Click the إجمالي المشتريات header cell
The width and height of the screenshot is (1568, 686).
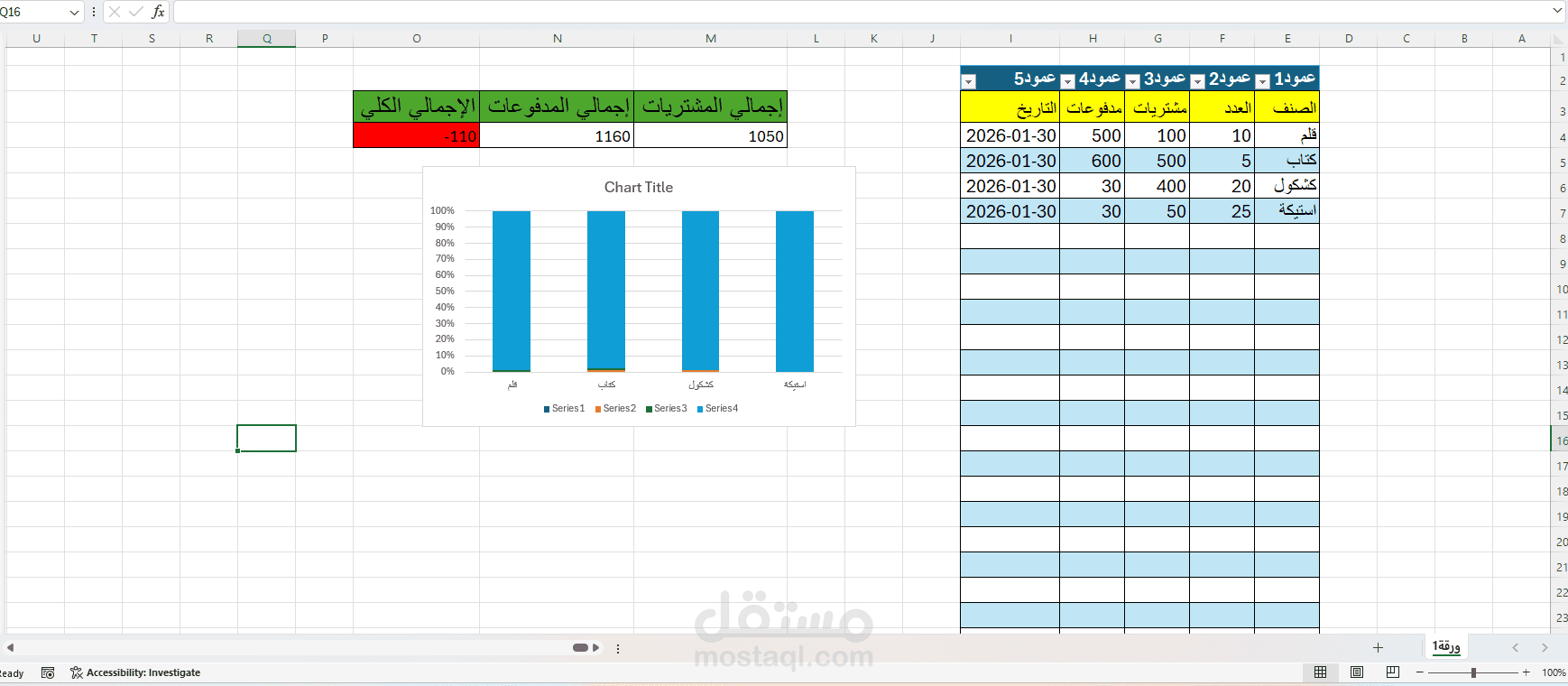coord(711,107)
